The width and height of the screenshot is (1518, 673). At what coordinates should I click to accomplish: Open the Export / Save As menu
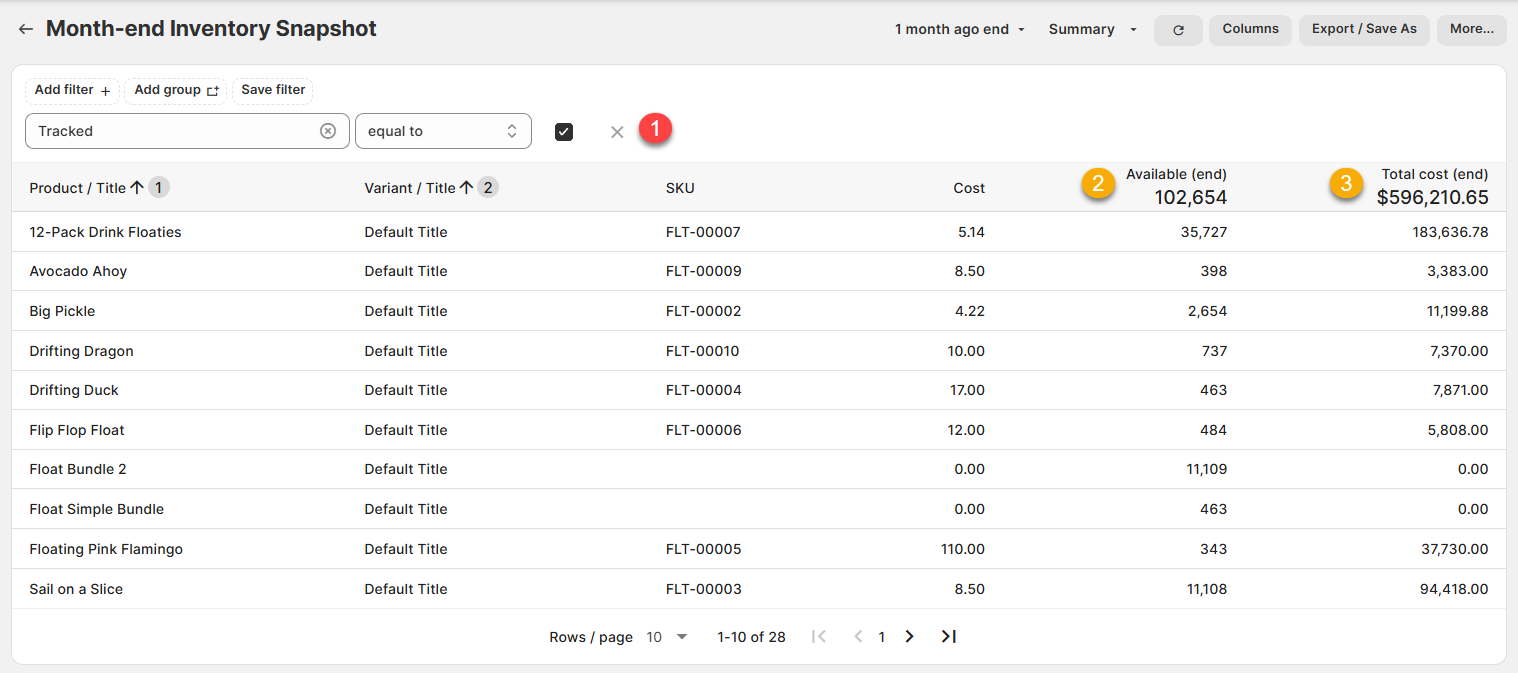(x=1364, y=30)
